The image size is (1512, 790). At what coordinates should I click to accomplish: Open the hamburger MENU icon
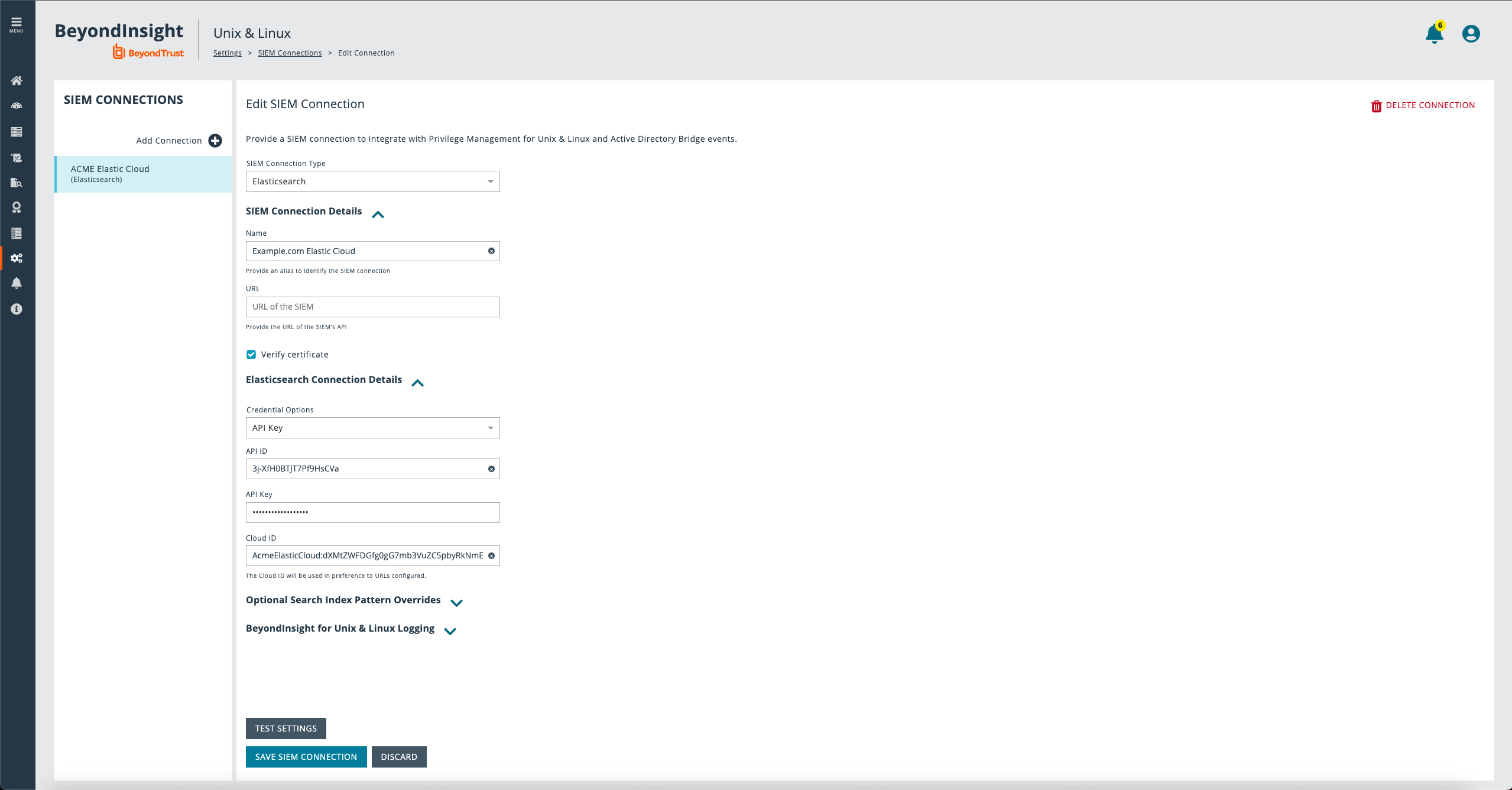(17, 24)
